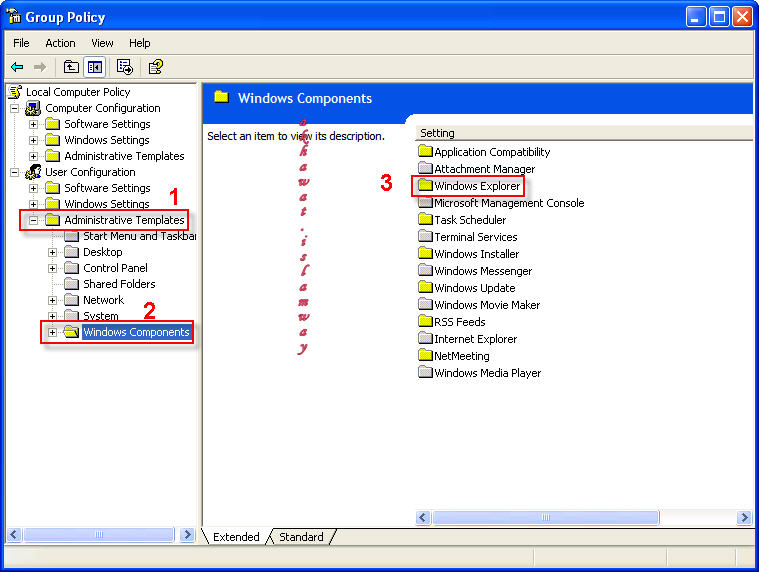Open the Action menu

[x=60, y=43]
